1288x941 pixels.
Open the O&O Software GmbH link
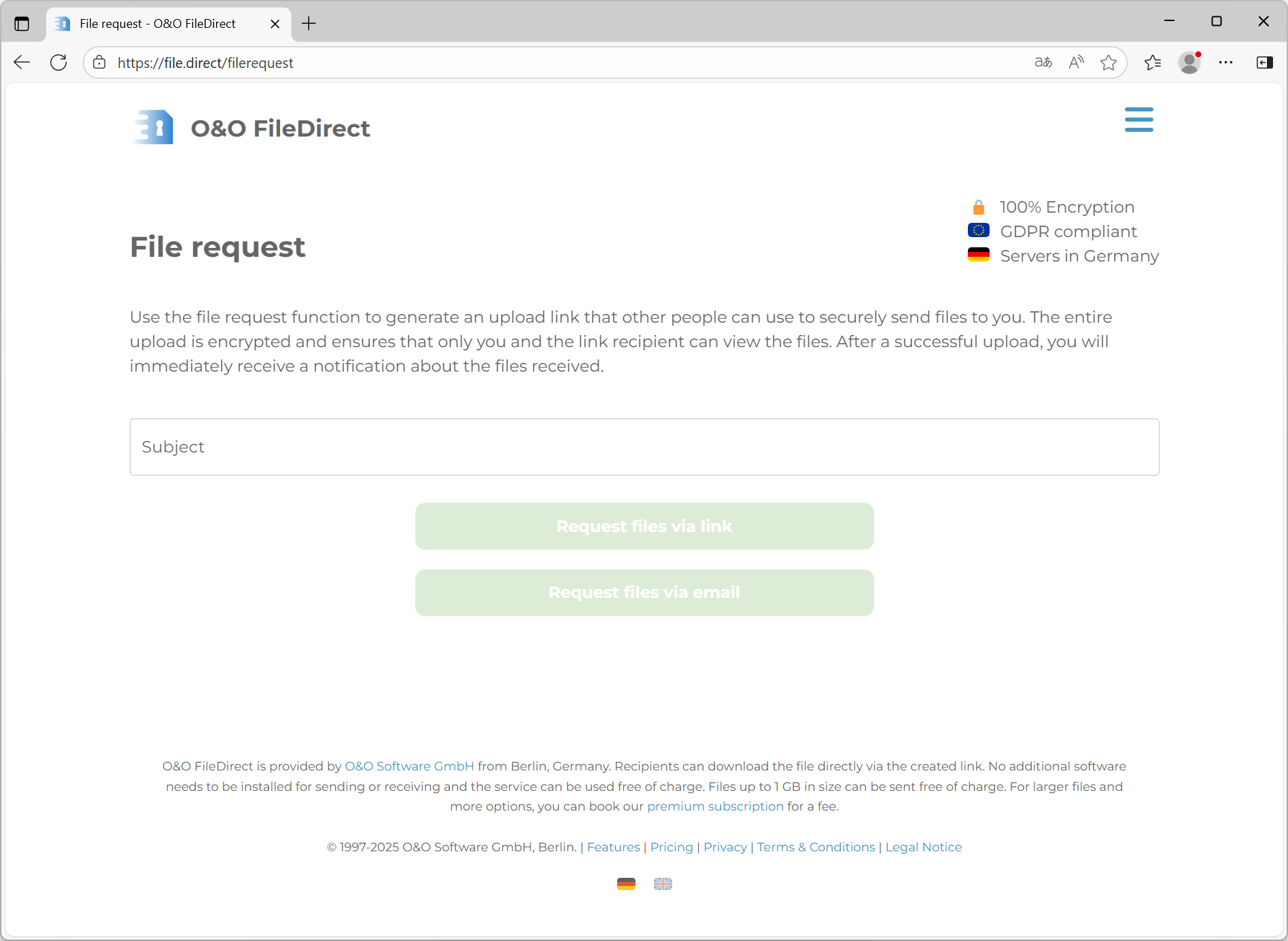409,766
